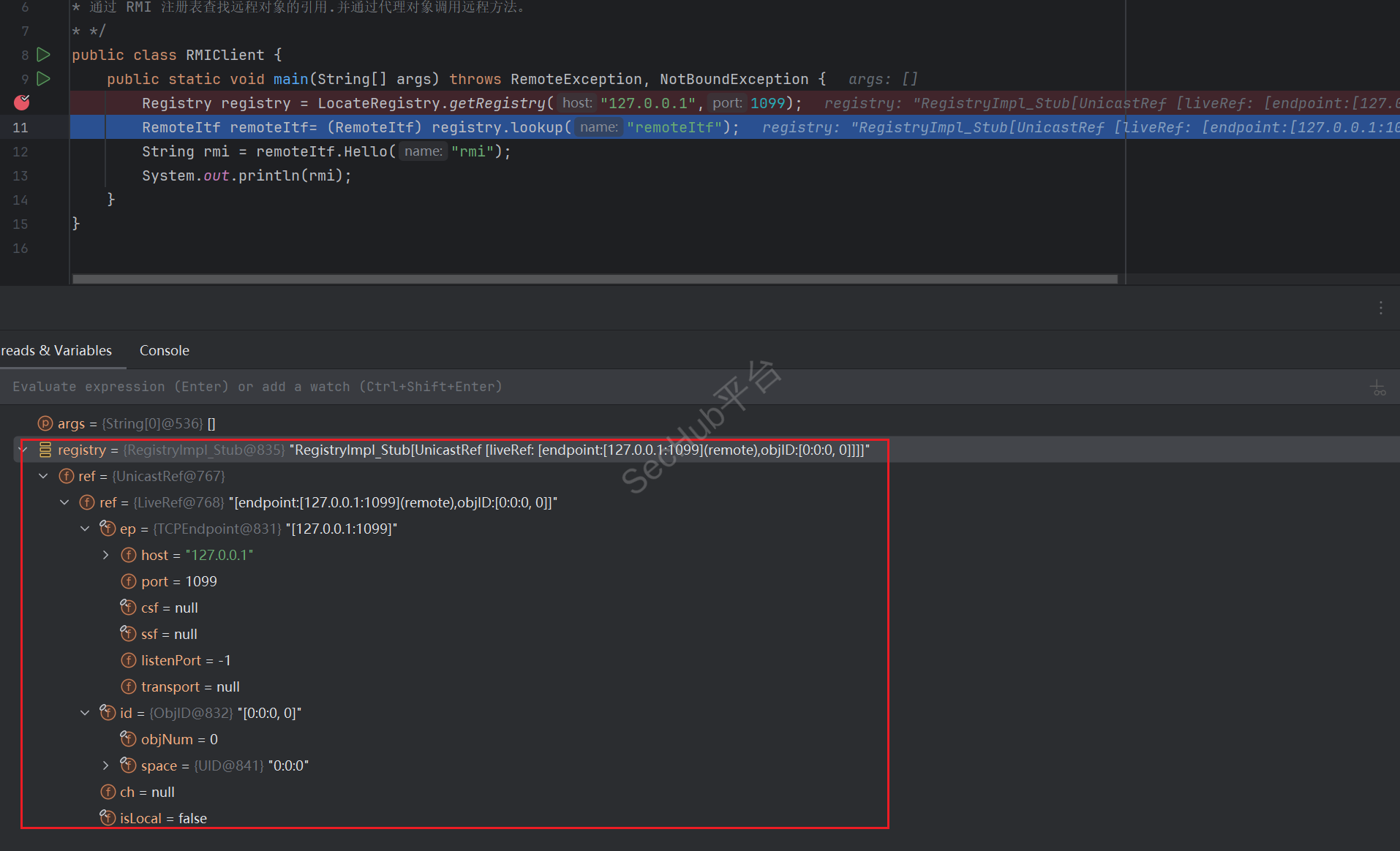The width and height of the screenshot is (1400, 851).
Task: Select the listenPort = -1 variable row
Action: [186, 660]
